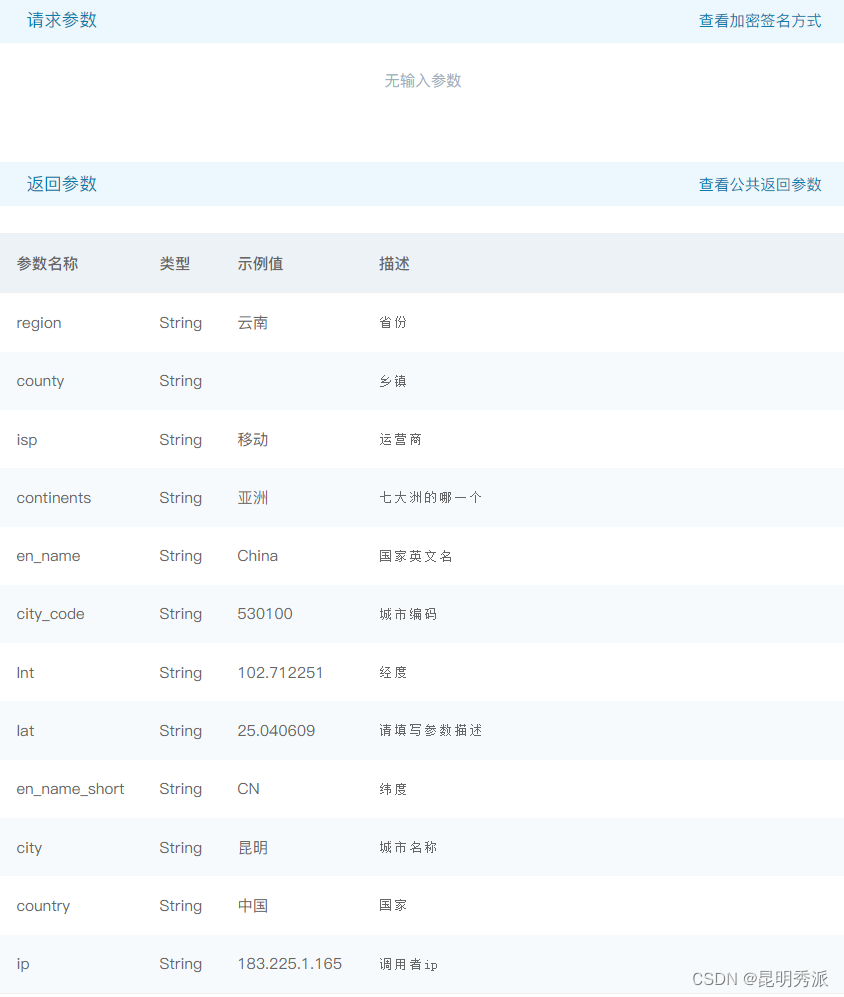This screenshot has width=844, height=997.
Task: Click the description 城市编码
Action: point(408,614)
